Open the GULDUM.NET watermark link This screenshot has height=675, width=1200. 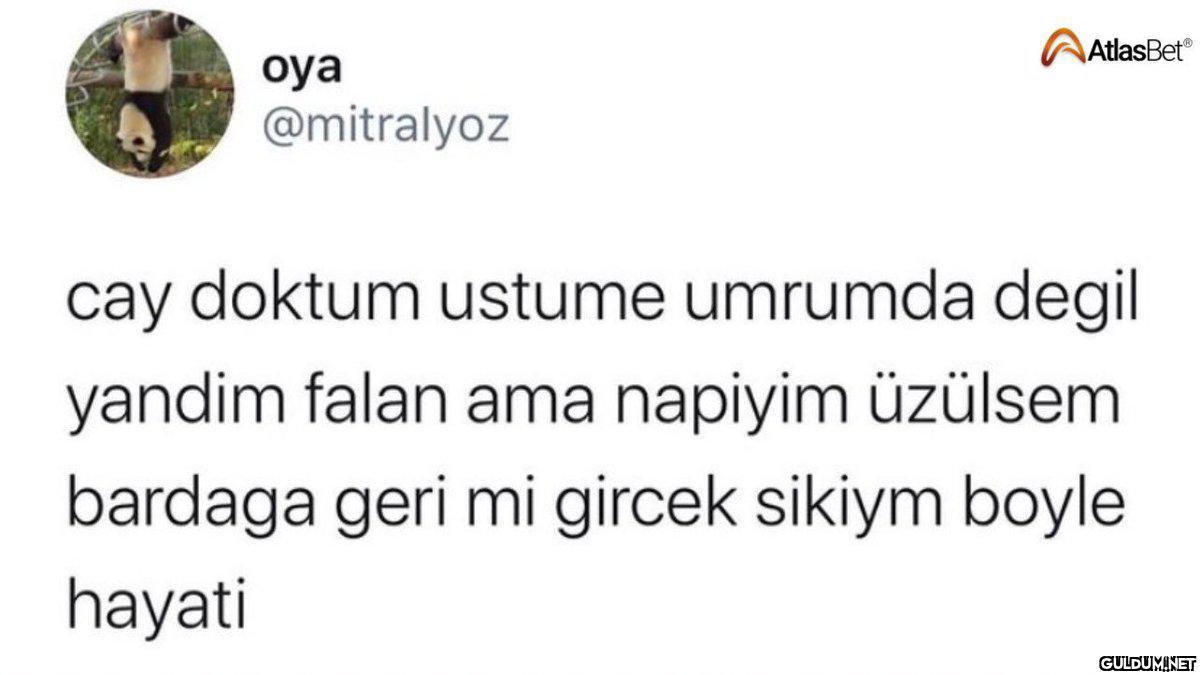coord(1148,662)
